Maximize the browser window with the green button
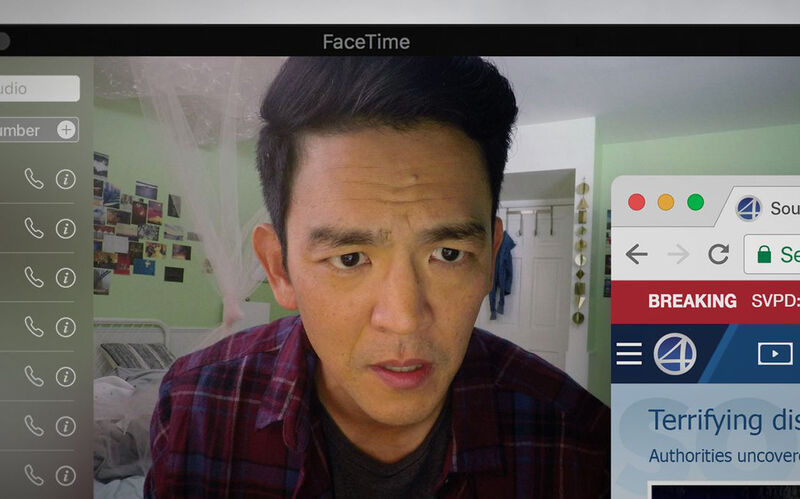This screenshot has width=800, height=499. [x=695, y=202]
